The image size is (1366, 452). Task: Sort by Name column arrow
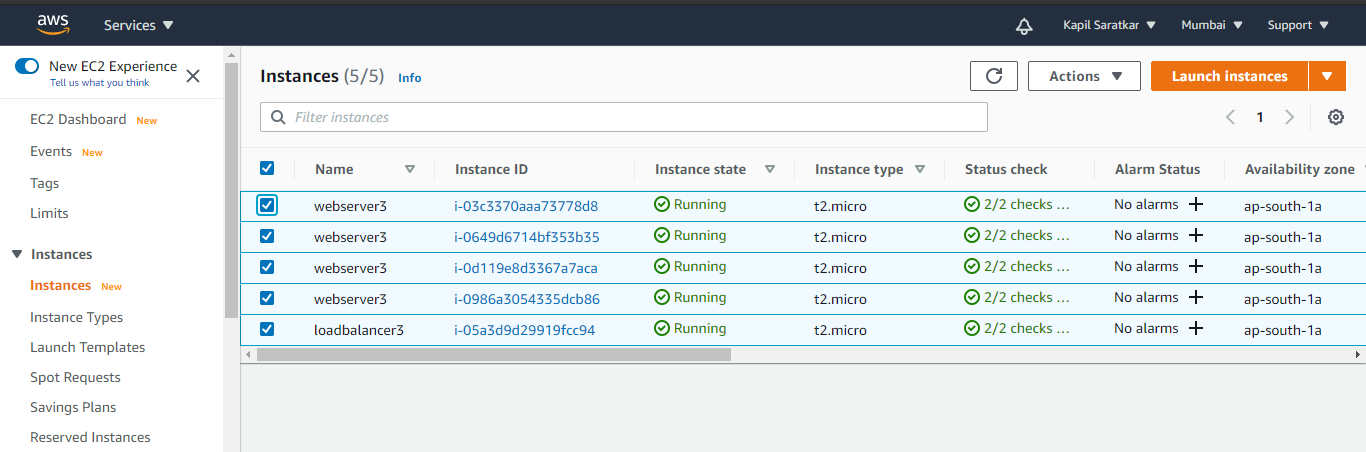[x=410, y=170]
